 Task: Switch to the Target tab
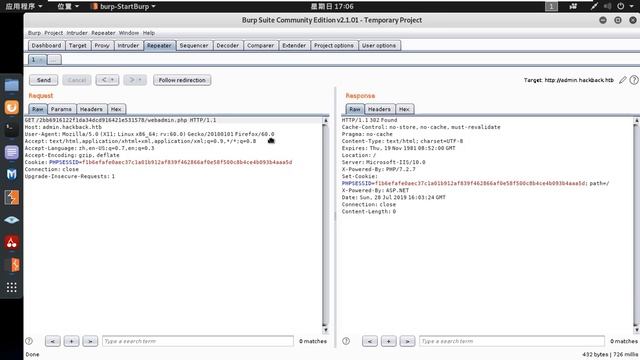78,45
